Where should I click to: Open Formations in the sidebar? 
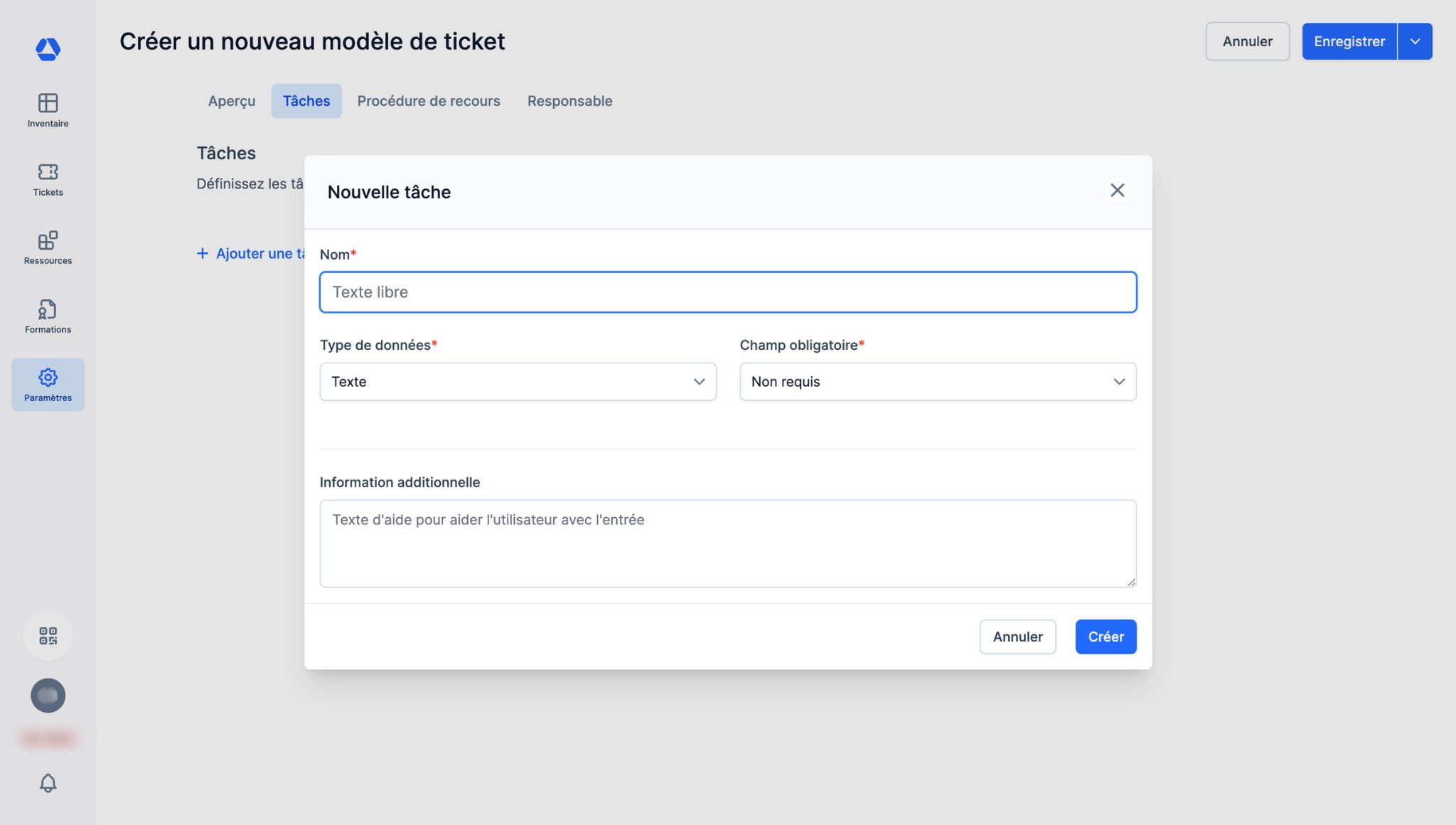coord(48,316)
